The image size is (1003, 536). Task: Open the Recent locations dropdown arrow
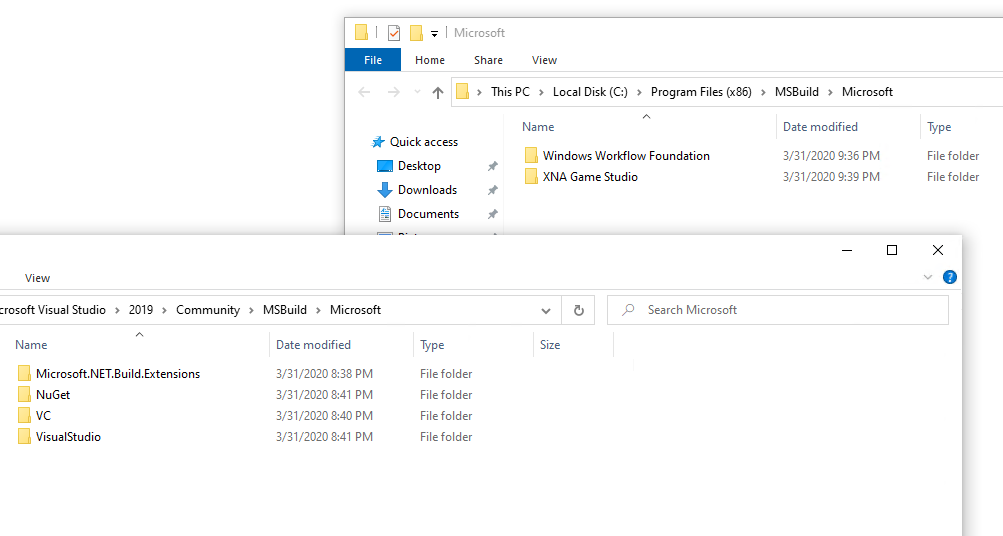pyautogui.click(x=417, y=92)
